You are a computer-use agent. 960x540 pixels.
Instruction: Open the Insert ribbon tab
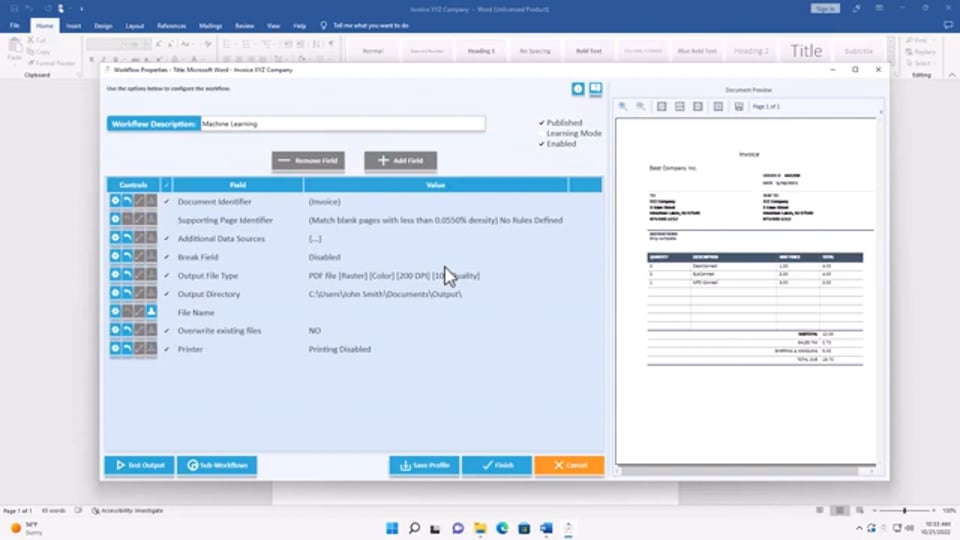73,25
